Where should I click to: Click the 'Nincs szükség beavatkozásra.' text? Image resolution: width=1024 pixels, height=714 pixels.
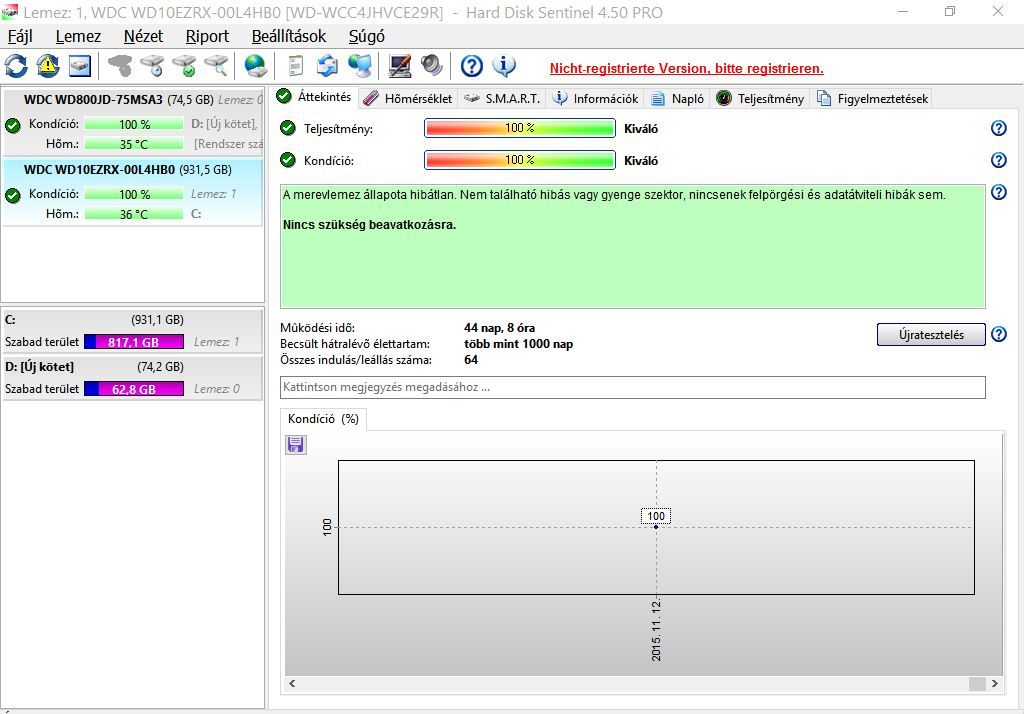tap(370, 225)
